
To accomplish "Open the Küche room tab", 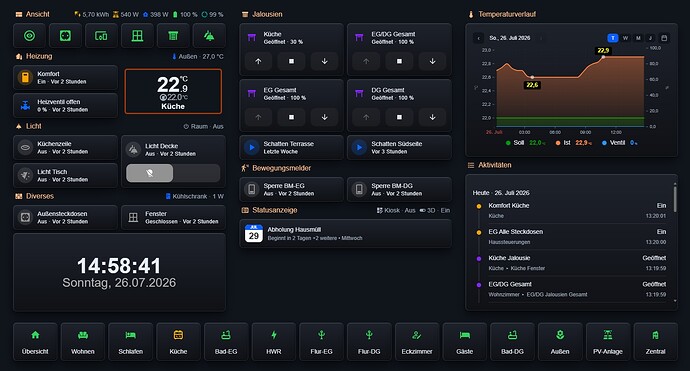I will (178, 342).
